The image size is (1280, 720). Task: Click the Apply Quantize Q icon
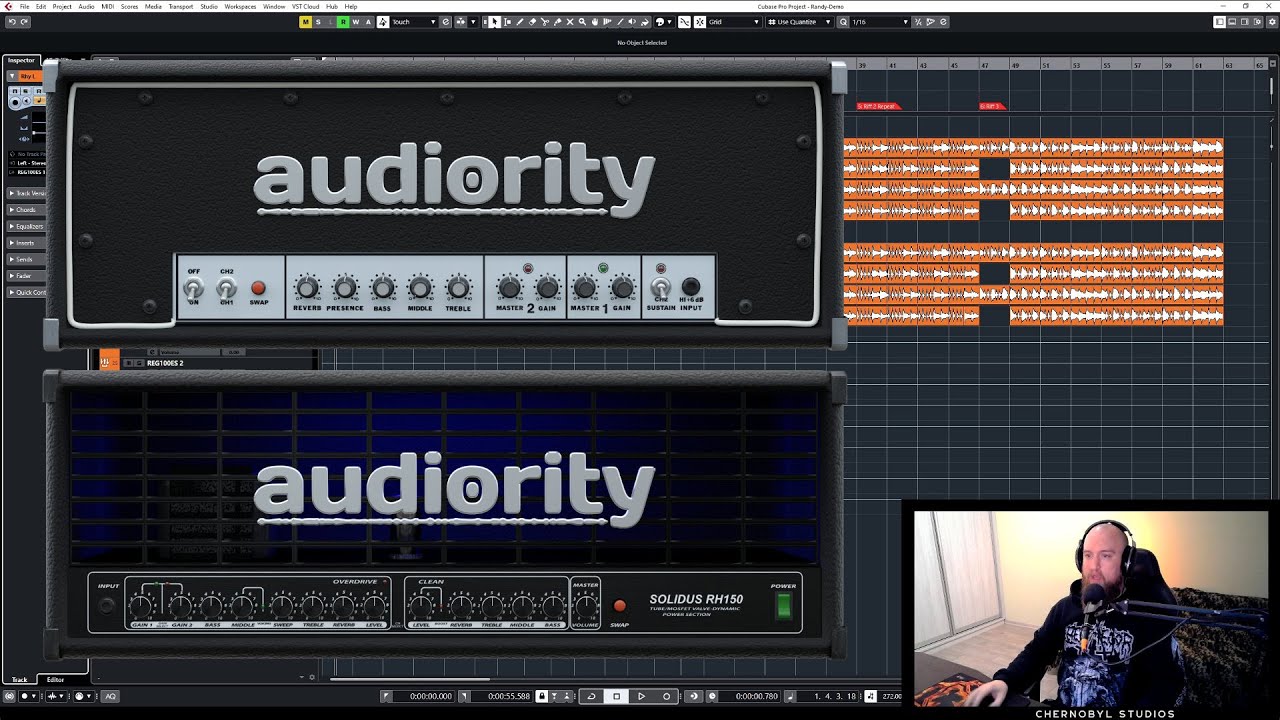[843, 22]
